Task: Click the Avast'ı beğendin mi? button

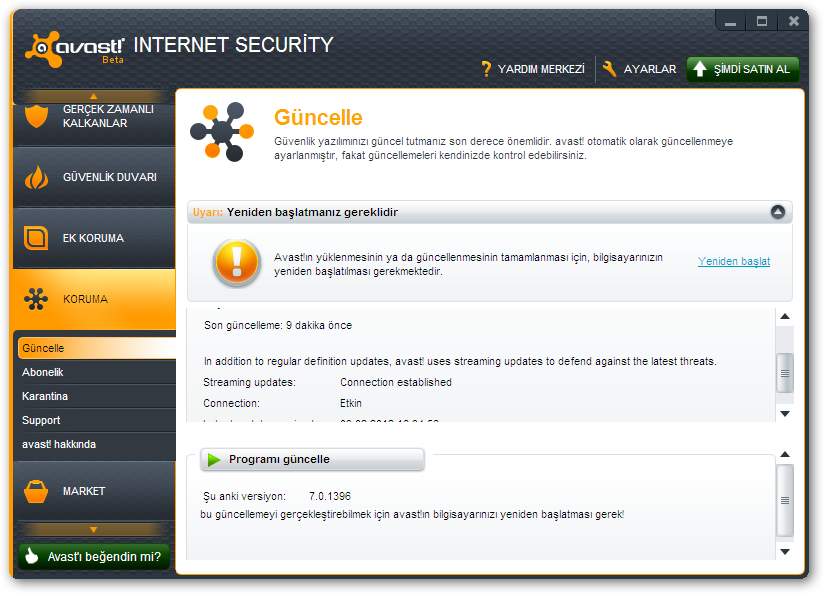Action: tap(93, 557)
